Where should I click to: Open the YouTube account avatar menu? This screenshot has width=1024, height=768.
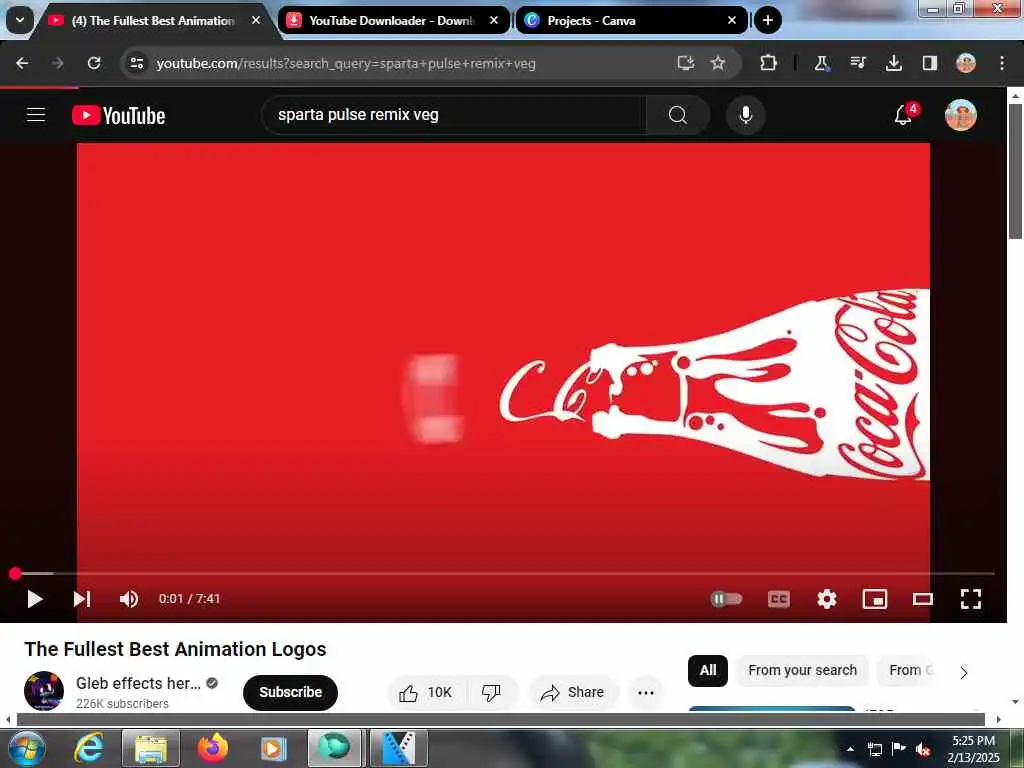point(960,115)
